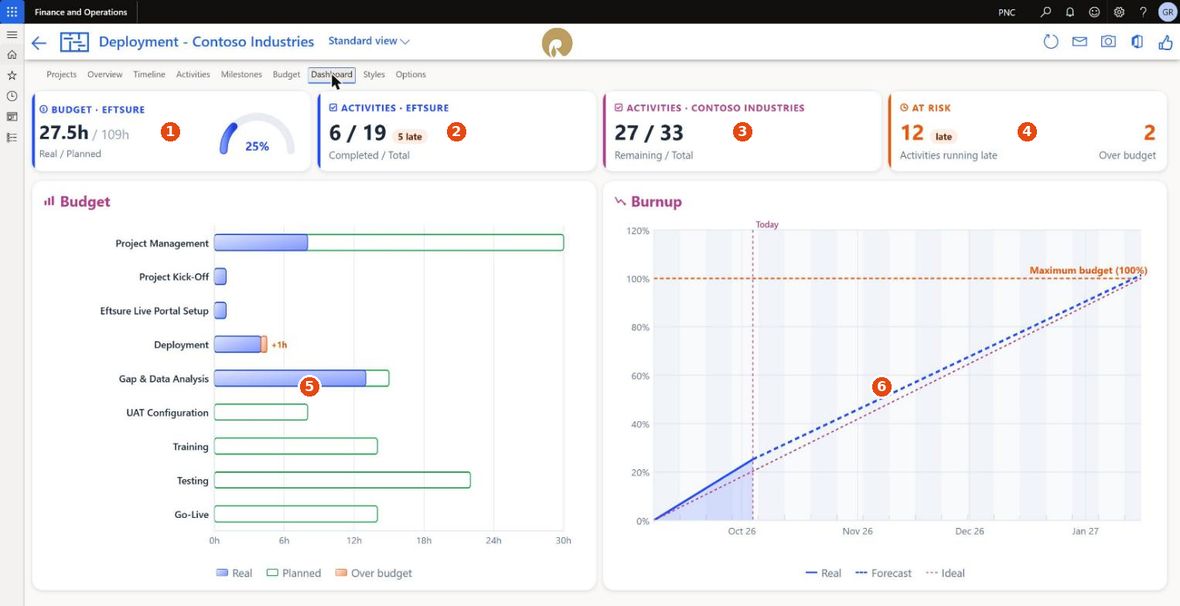The image size is (1180, 606).
Task: Click the mail envelope icon
Action: coord(1080,41)
